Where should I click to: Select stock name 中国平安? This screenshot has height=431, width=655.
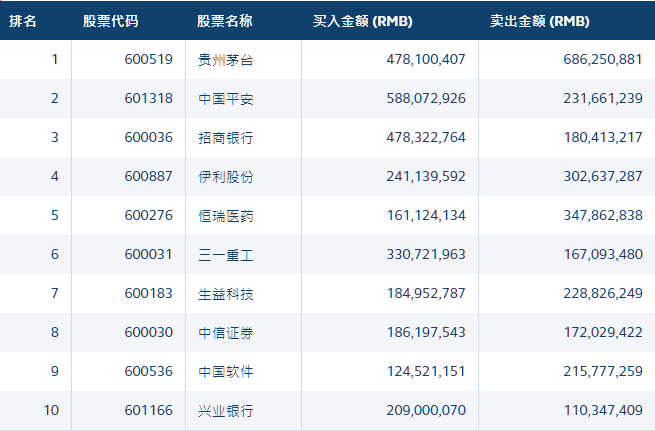pos(226,99)
